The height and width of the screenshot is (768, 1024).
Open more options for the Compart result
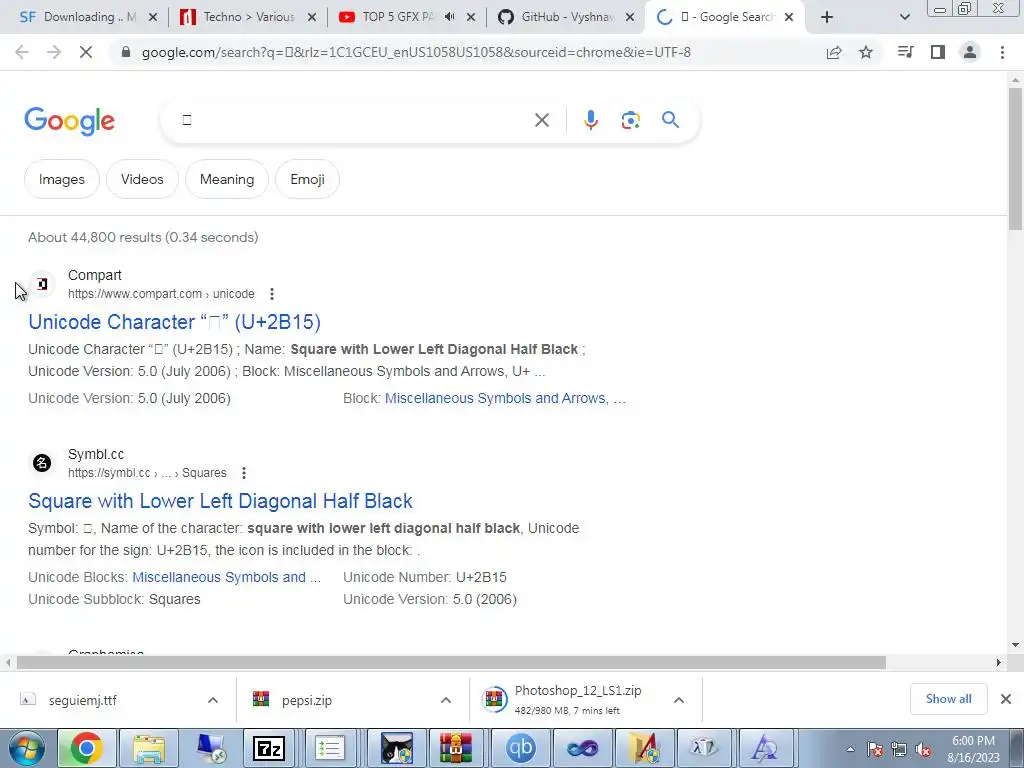click(x=272, y=295)
